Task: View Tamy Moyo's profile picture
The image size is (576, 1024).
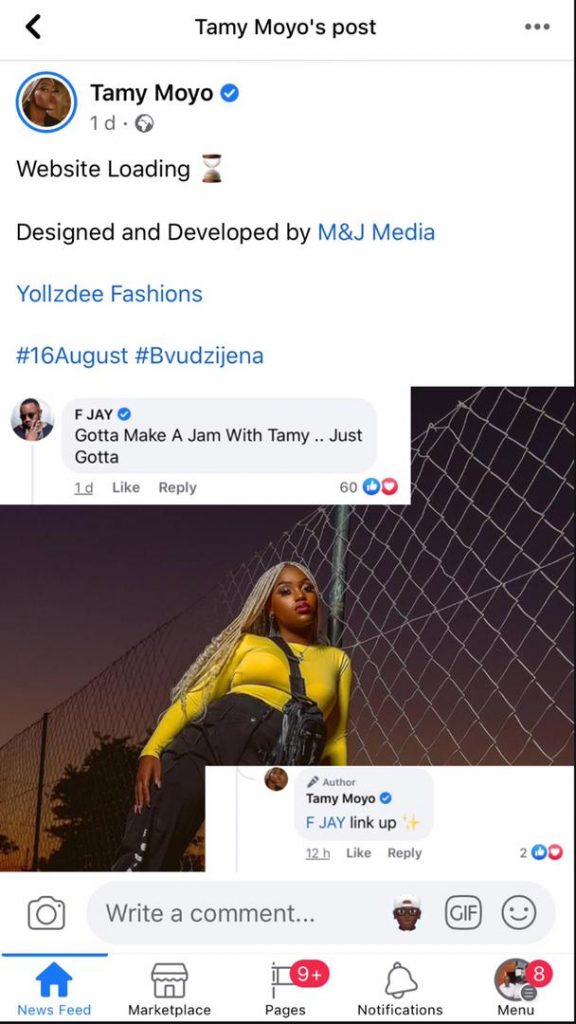Action: click(46, 102)
